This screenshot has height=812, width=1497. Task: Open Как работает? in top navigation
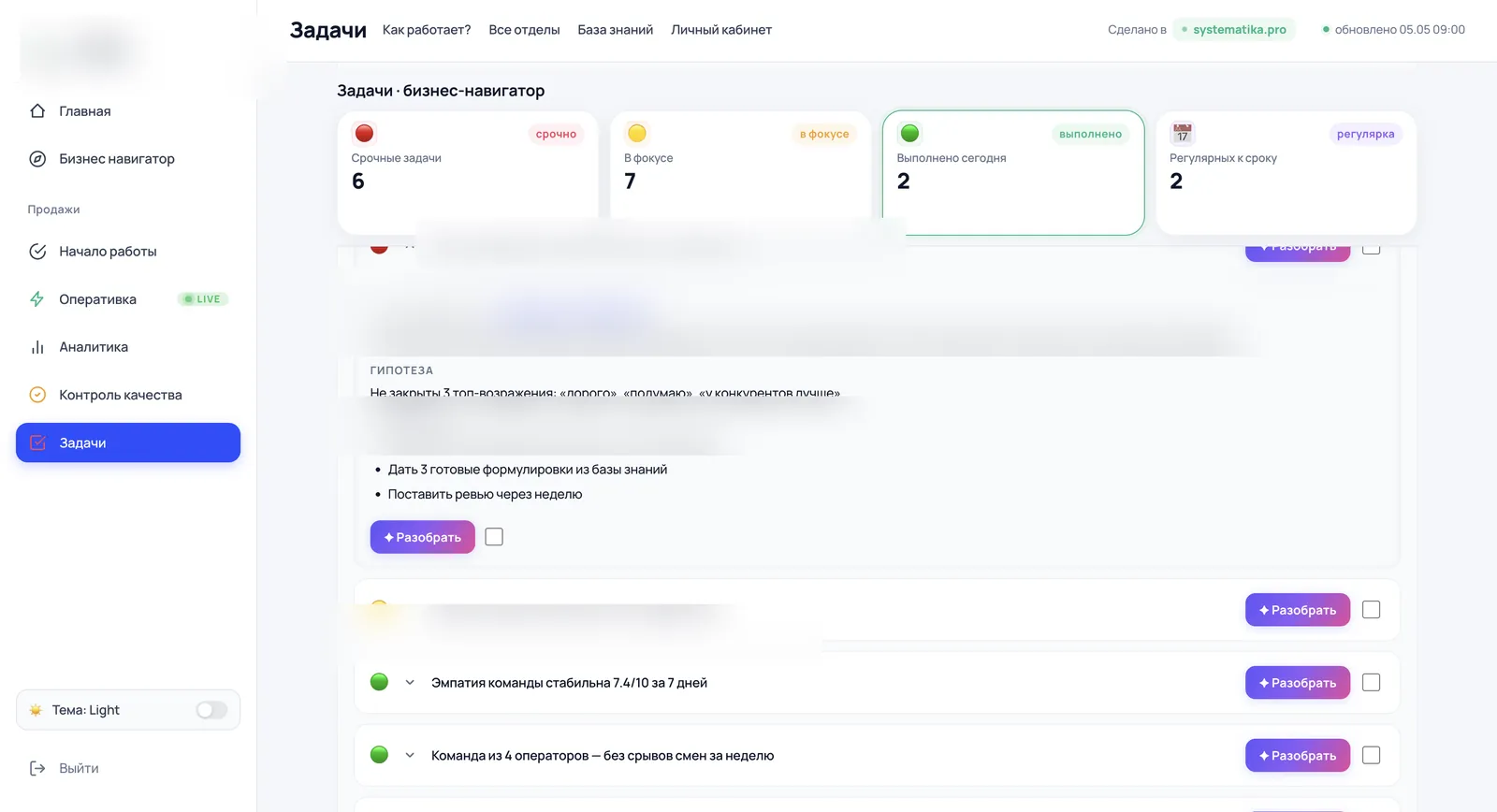(427, 30)
